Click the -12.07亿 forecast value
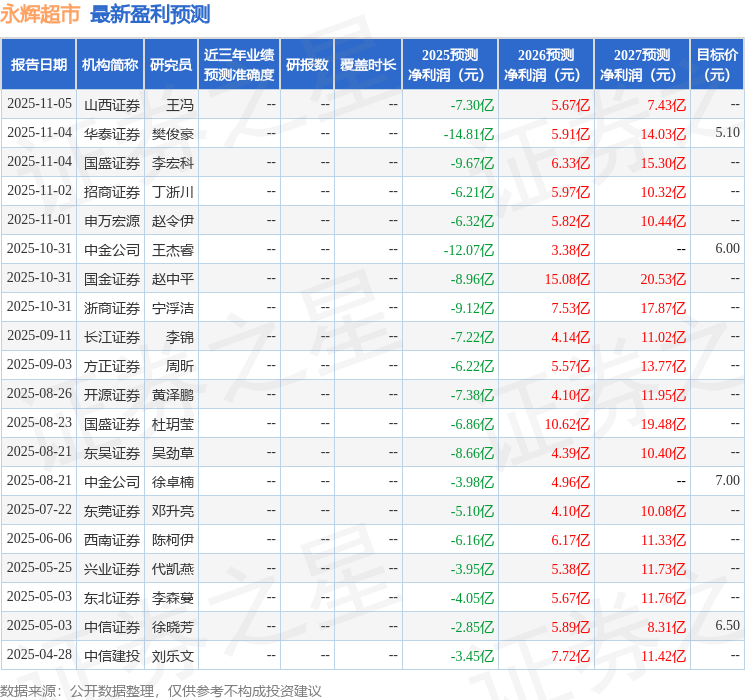The image size is (745, 700). coord(468,249)
